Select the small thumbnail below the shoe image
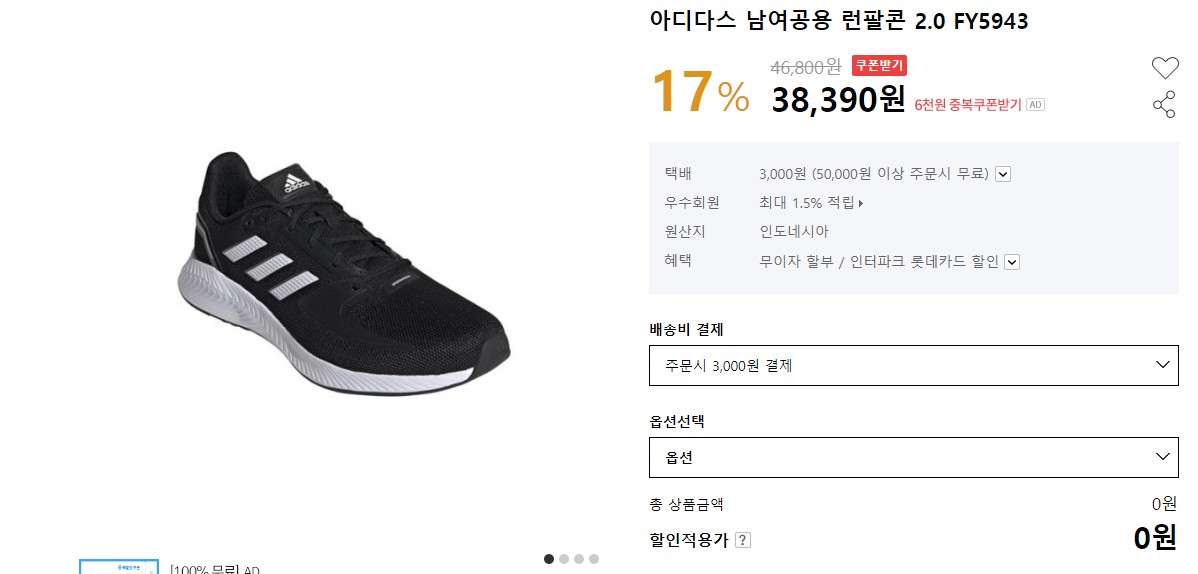 click(x=118, y=567)
